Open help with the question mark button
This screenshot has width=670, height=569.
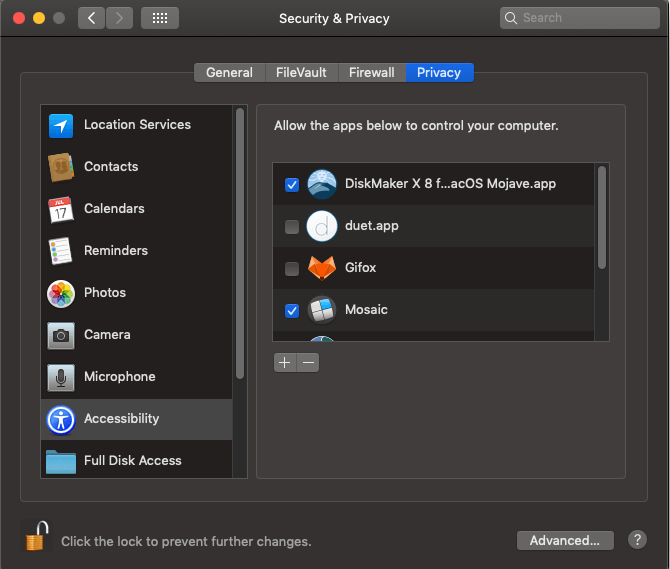637,540
